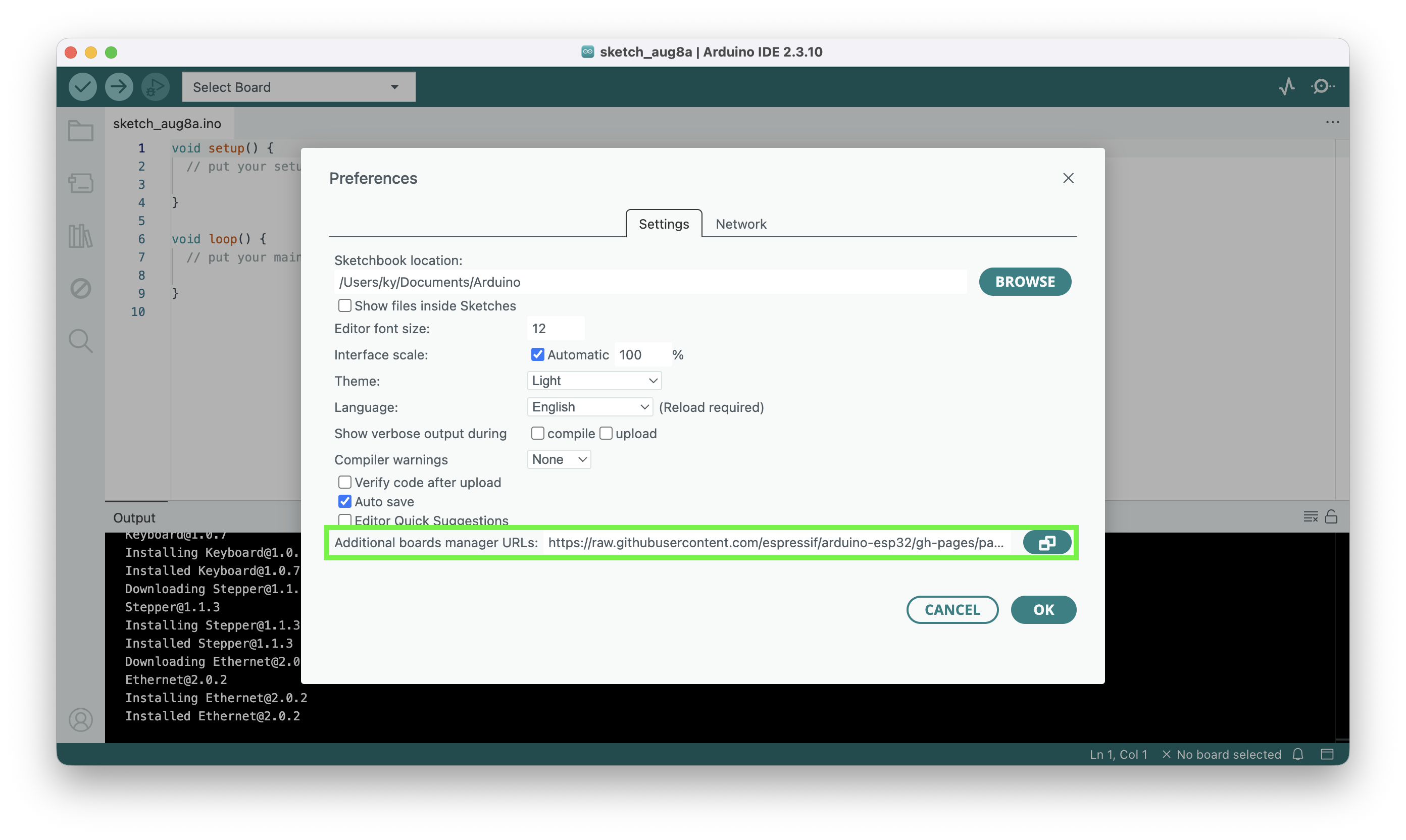The image size is (1406, 840).
Task: Click the Additional boards manager URLs field
Action: 778,542
